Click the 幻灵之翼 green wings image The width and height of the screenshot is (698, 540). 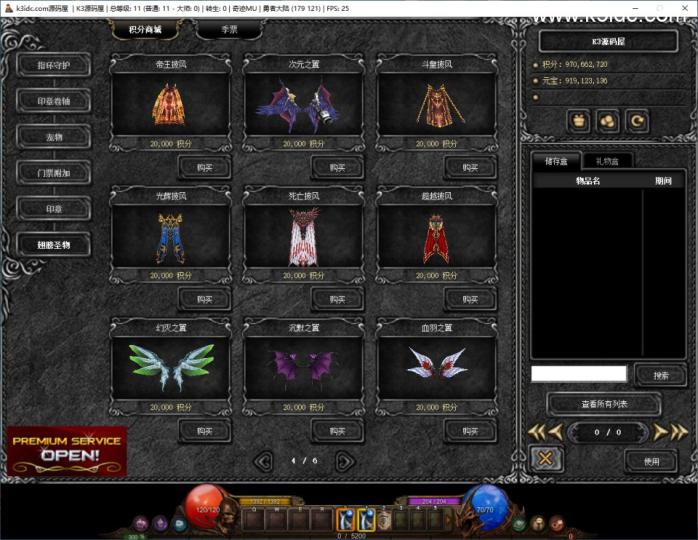tap(171, 366)
